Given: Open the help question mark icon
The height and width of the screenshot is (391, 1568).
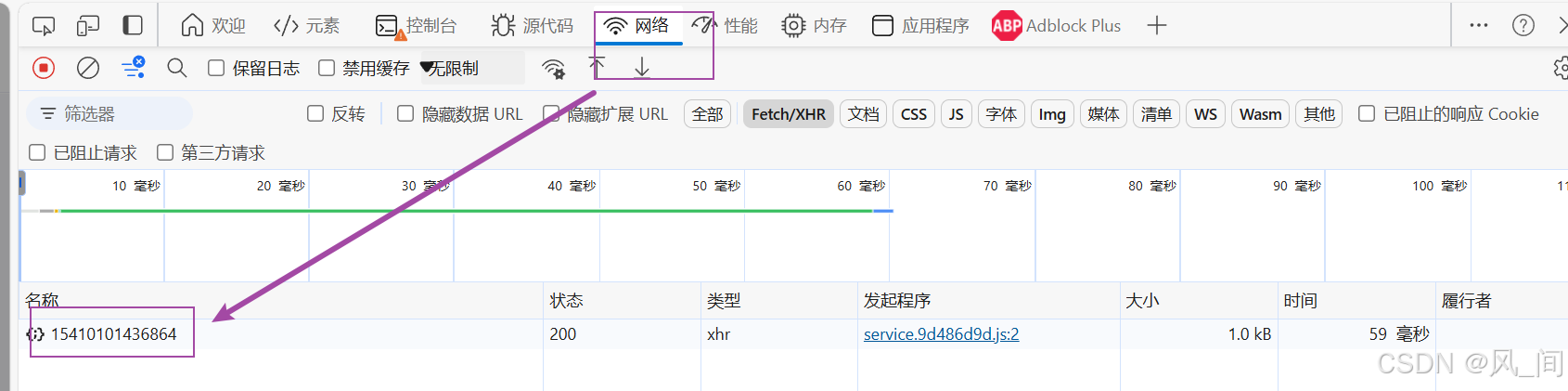Looking at the screenshot, I should [1523, 25].
